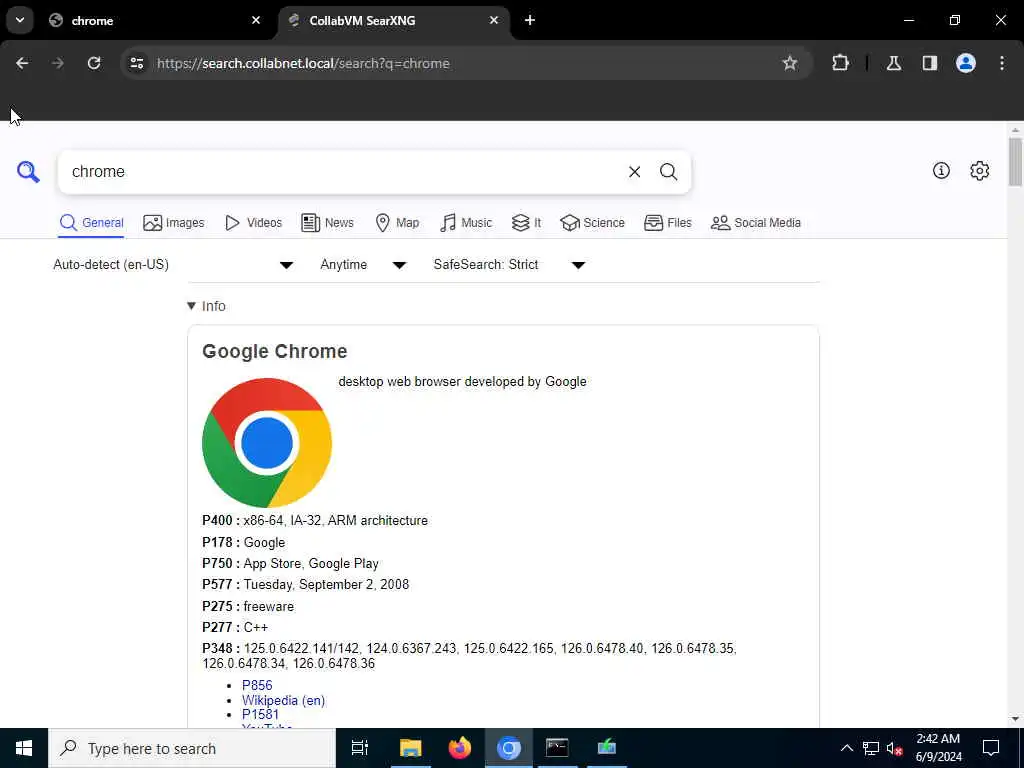This screenshot has height=768, width=1024.
Task: Open the Anytime time range dropdown
Action: [363, 264]
